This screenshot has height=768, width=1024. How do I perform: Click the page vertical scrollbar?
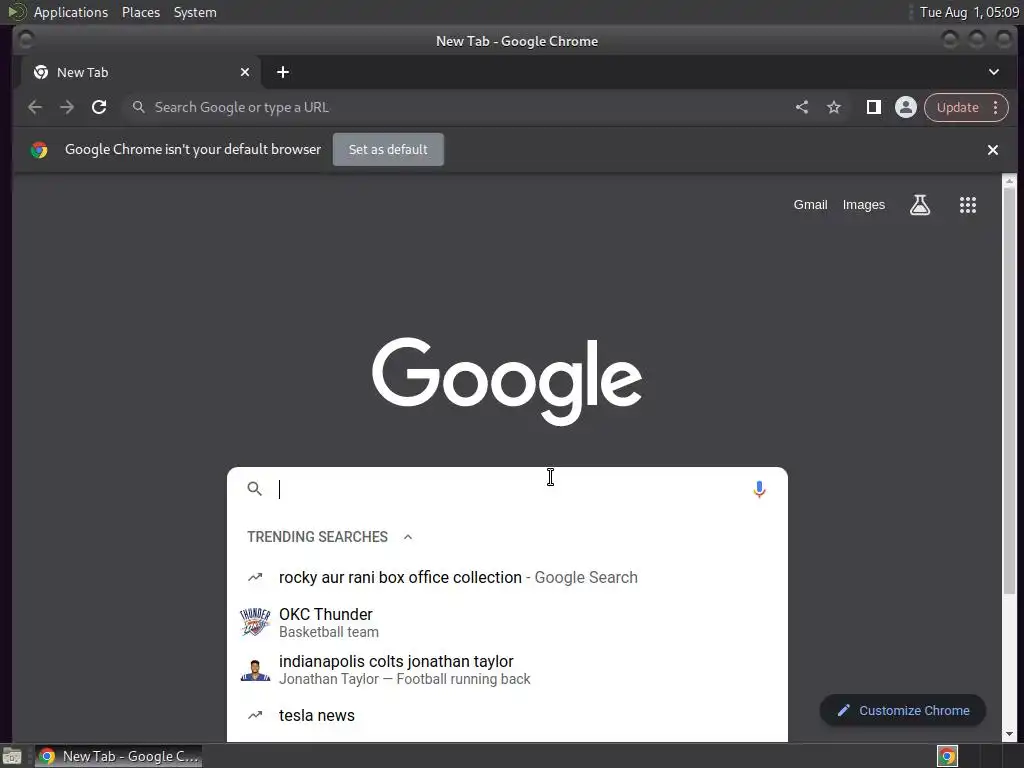click(x=1010, y=391)
